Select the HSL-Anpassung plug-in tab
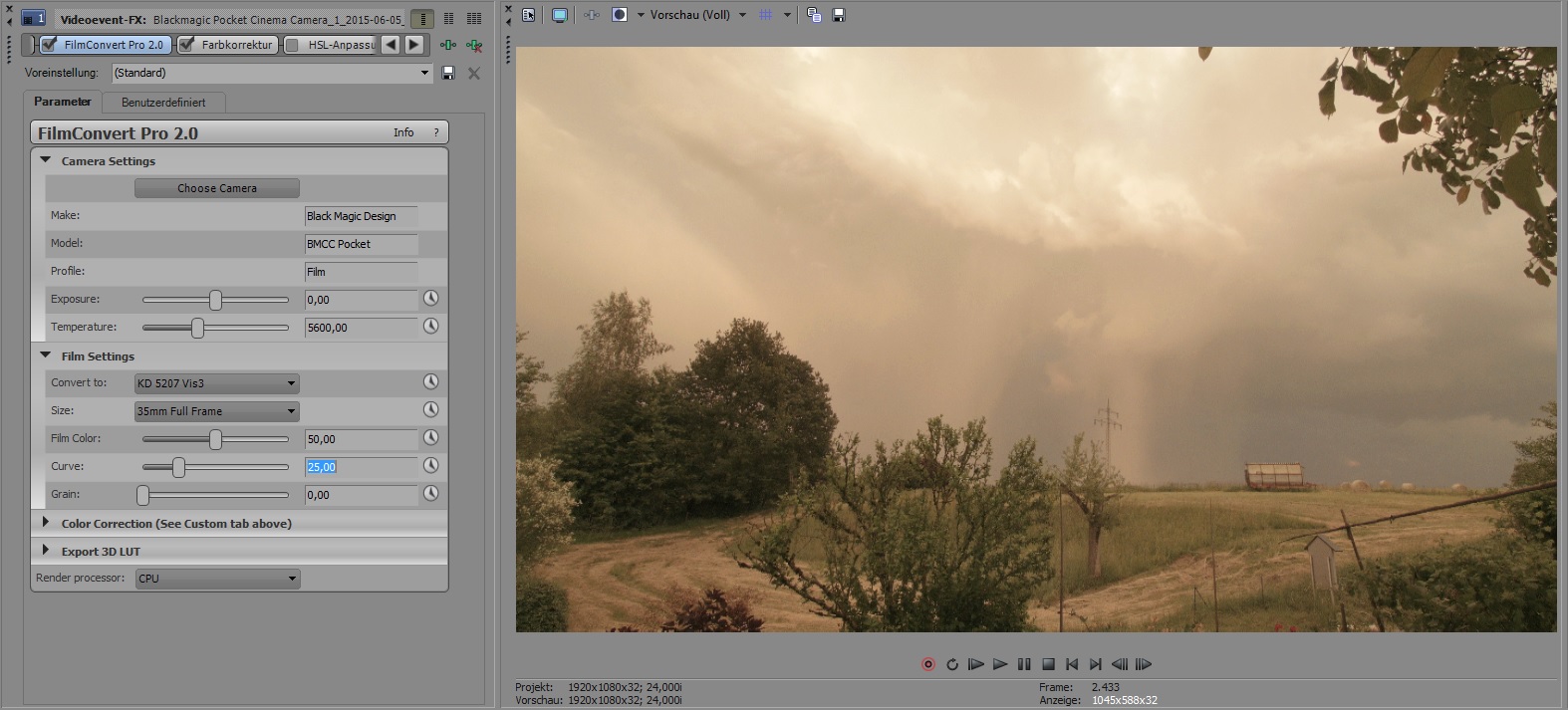 (x=332, y=45)
